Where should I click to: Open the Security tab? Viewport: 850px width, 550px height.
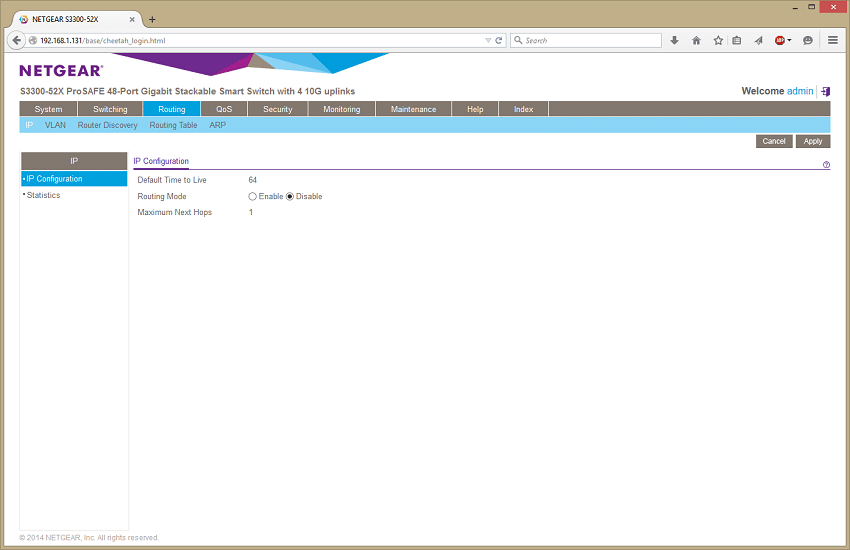[x=278, y=109]
